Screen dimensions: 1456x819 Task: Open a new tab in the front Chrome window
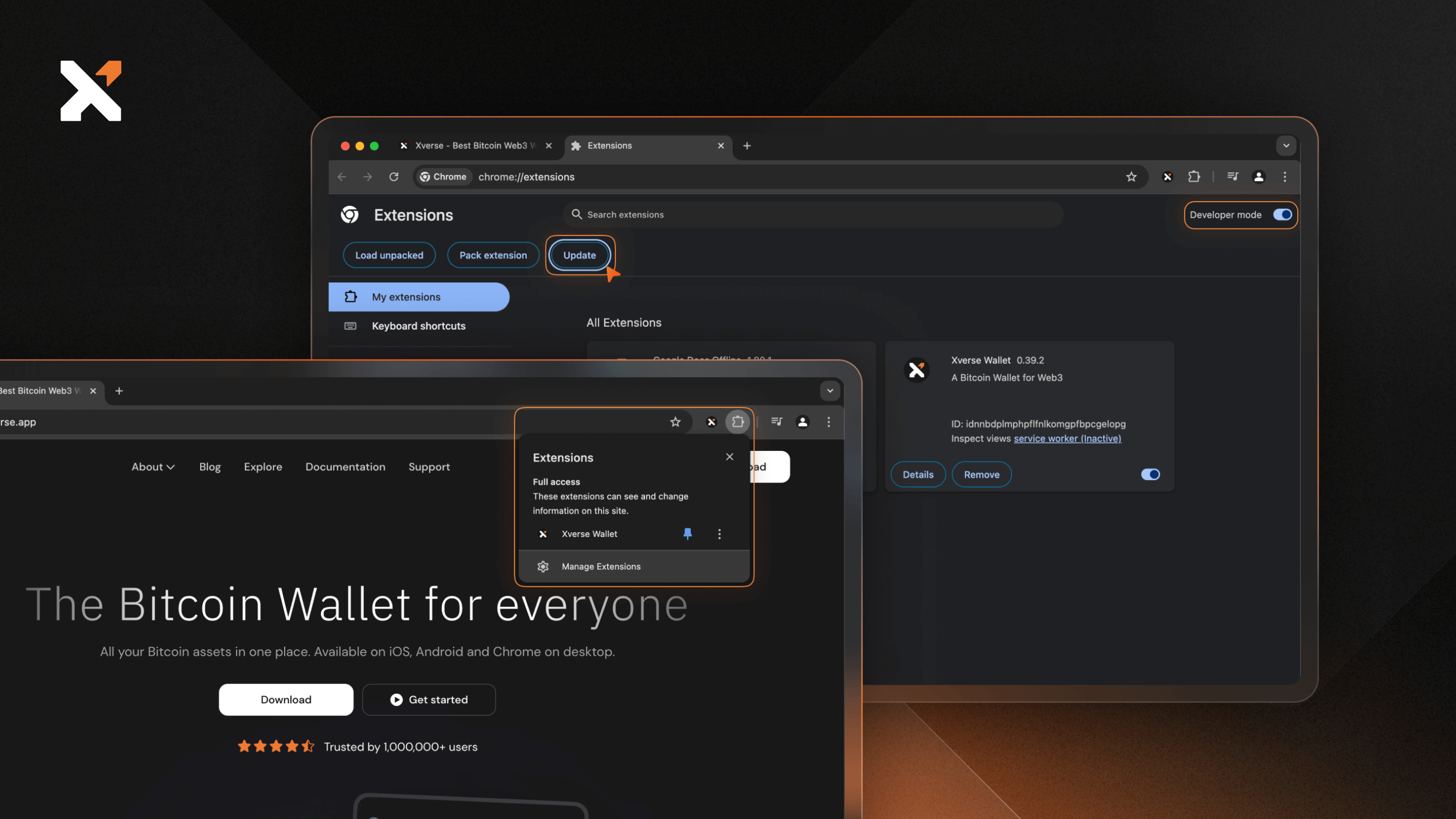tap(119, 391)
